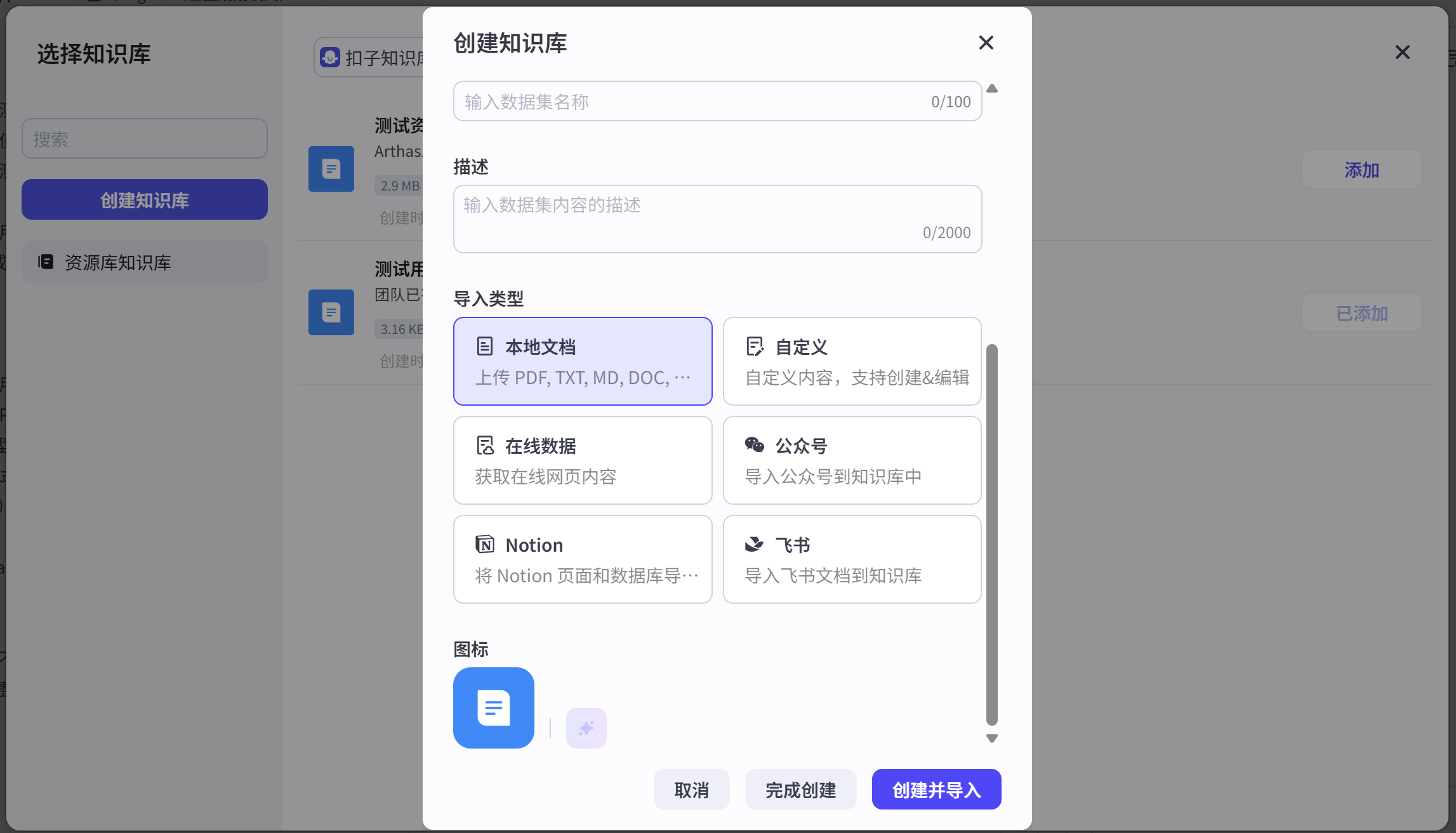Click the sidebar 创建知识库 button
Image resolution: width=1456 pixels, height=833 pixels.
pyautogui.click(x=145, y=199)
